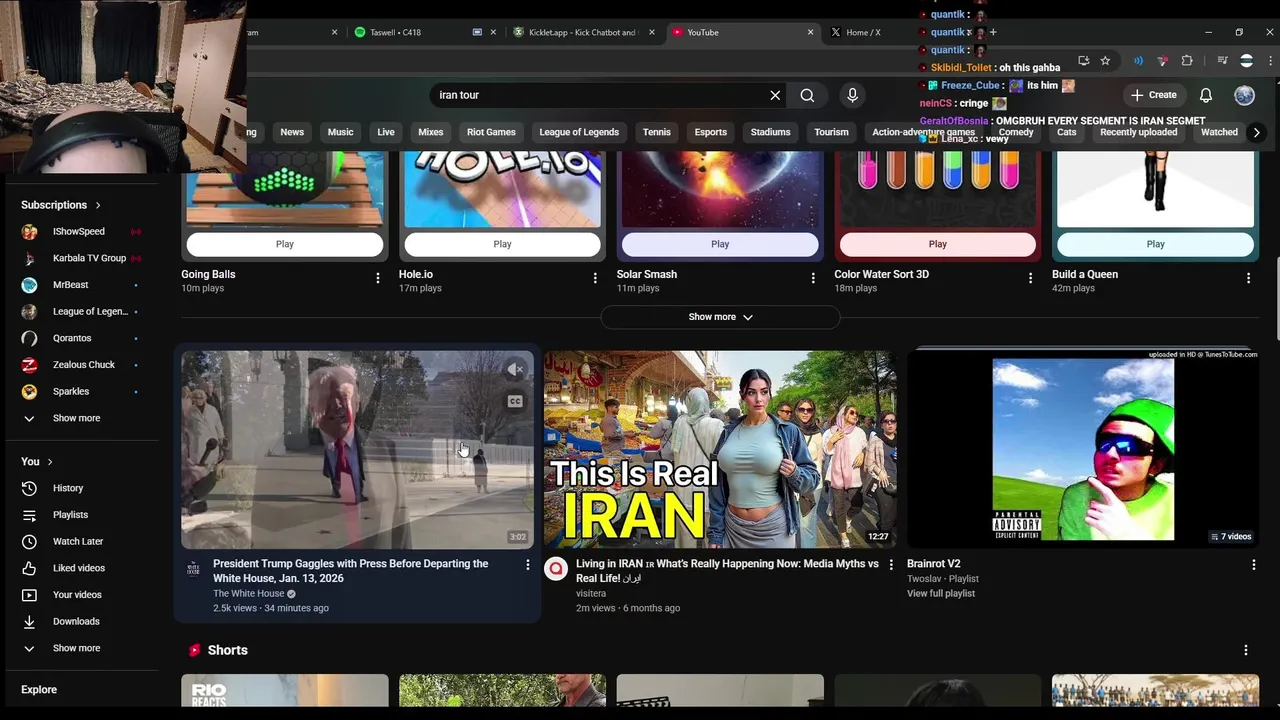Screen dimensions: 1280x720
Task: Open options for Build a Queen
Action: [1248, 278]
